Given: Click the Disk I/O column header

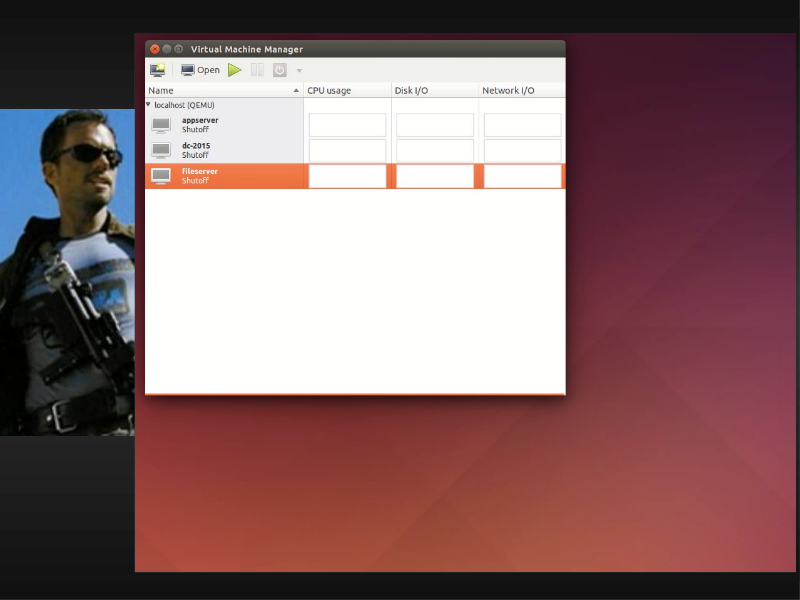Looking at the screenshot, I should [435, 90].
